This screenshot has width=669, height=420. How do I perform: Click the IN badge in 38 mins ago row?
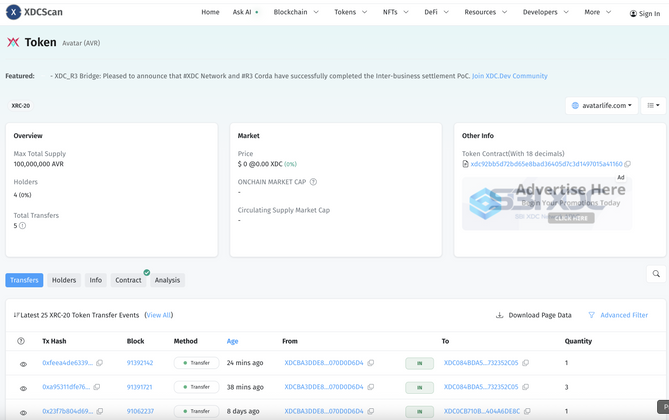[419, 388]
